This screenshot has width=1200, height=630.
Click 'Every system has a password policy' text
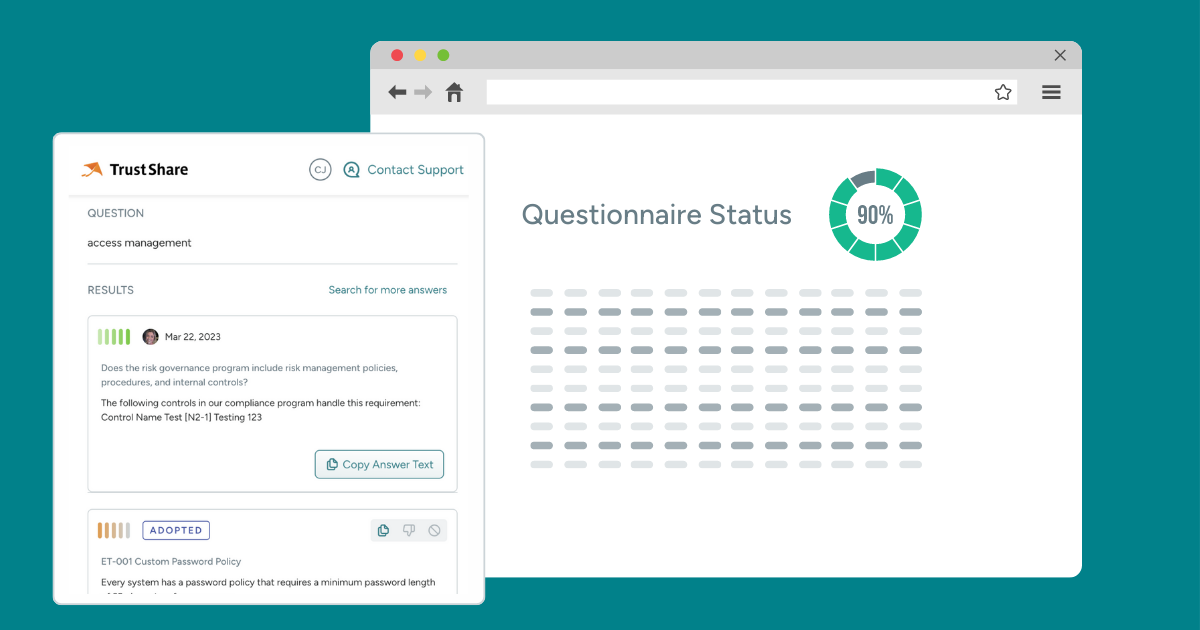point(268,583)
